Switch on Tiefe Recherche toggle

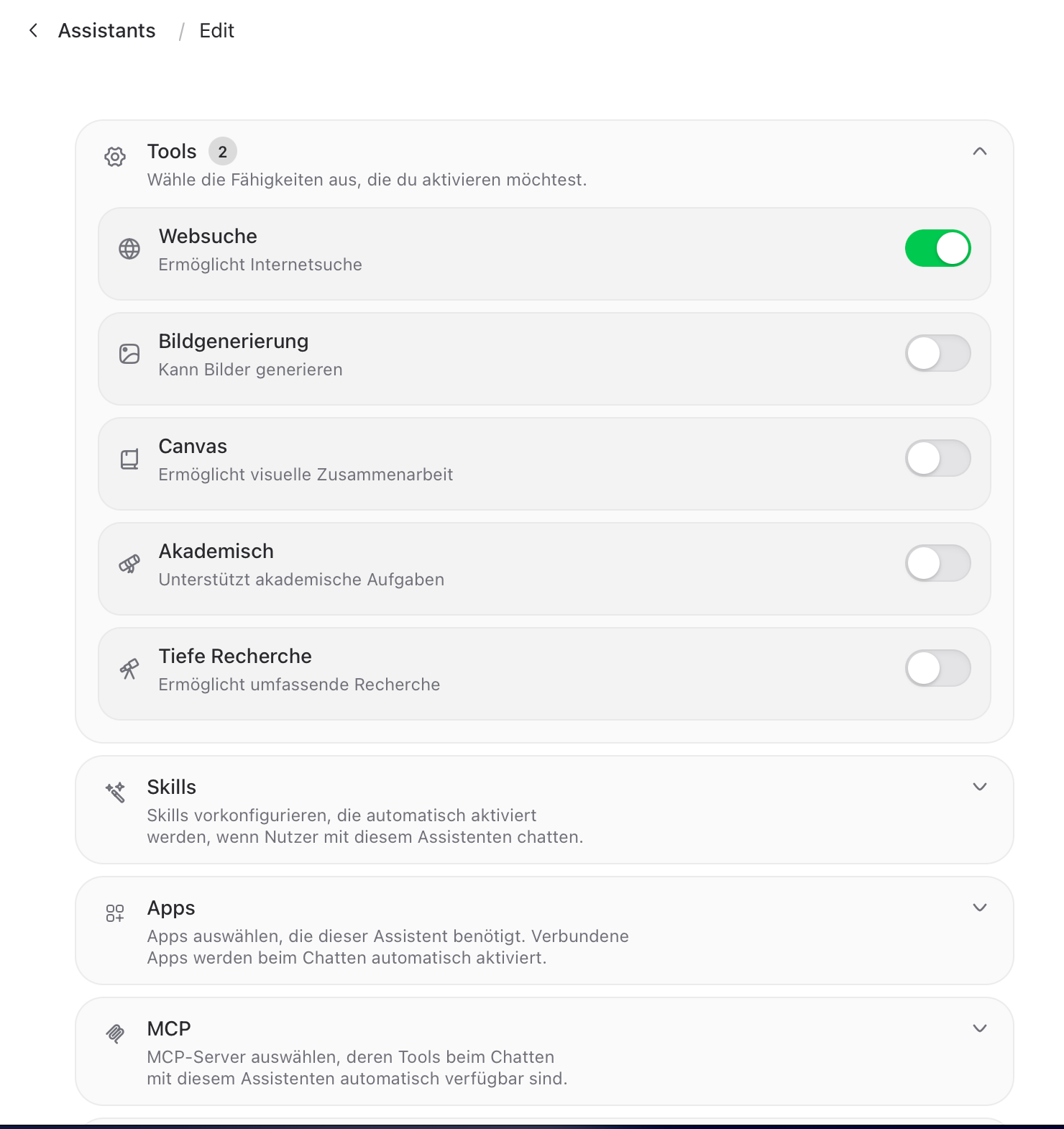(938, 668)
